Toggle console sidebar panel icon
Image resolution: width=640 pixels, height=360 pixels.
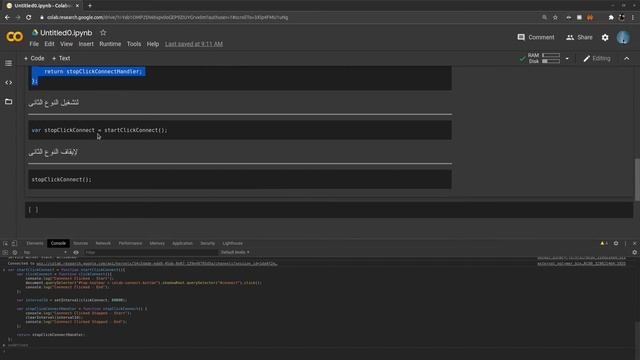(5, 252)
